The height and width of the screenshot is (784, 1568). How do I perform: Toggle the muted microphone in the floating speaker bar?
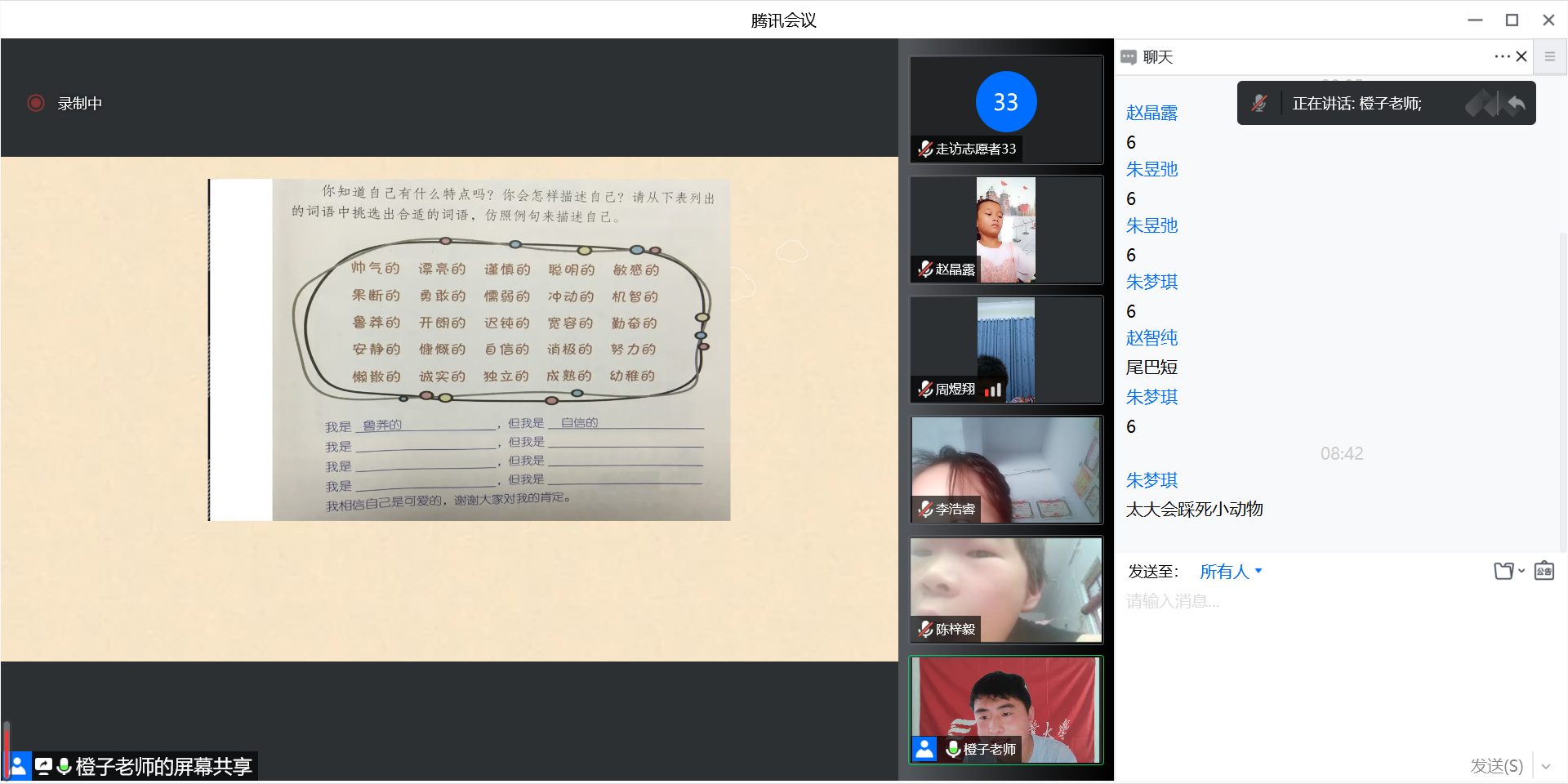coord(1259,103)
